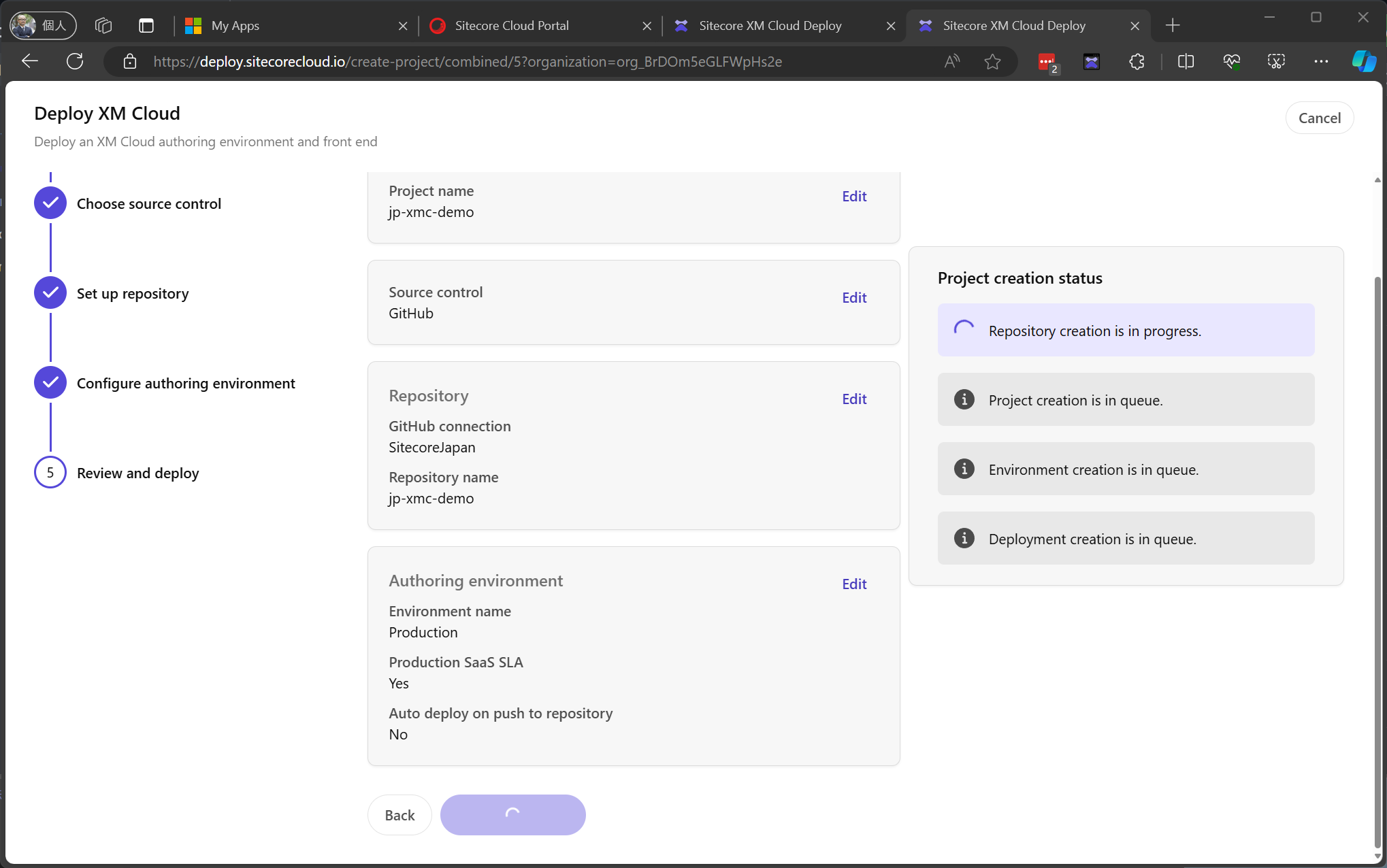Open a new tab with plus icon
This screenshot has height=868, width=1387.
tap(1173, 26)
